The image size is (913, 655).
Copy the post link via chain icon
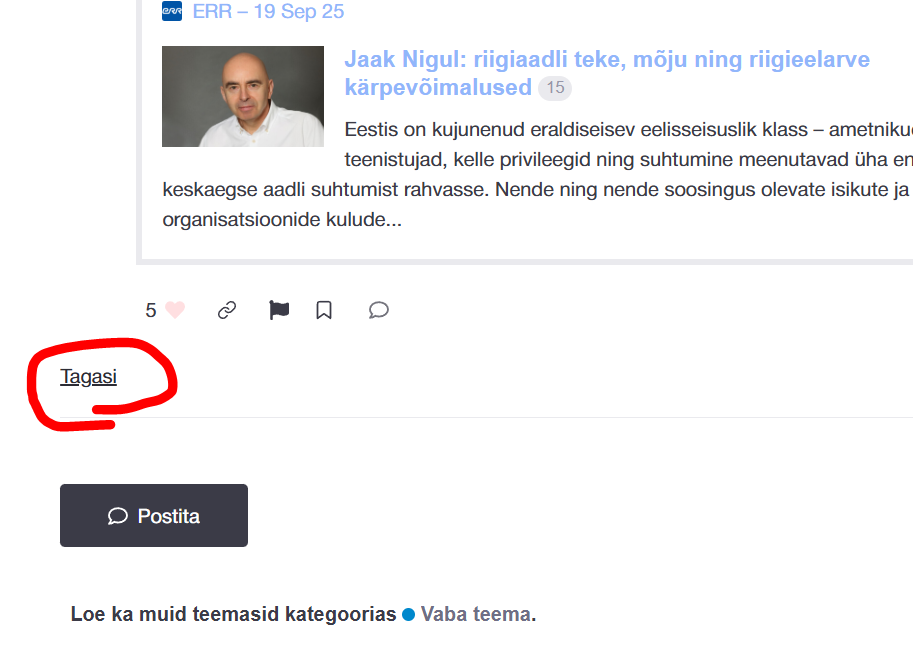(227, 310)
